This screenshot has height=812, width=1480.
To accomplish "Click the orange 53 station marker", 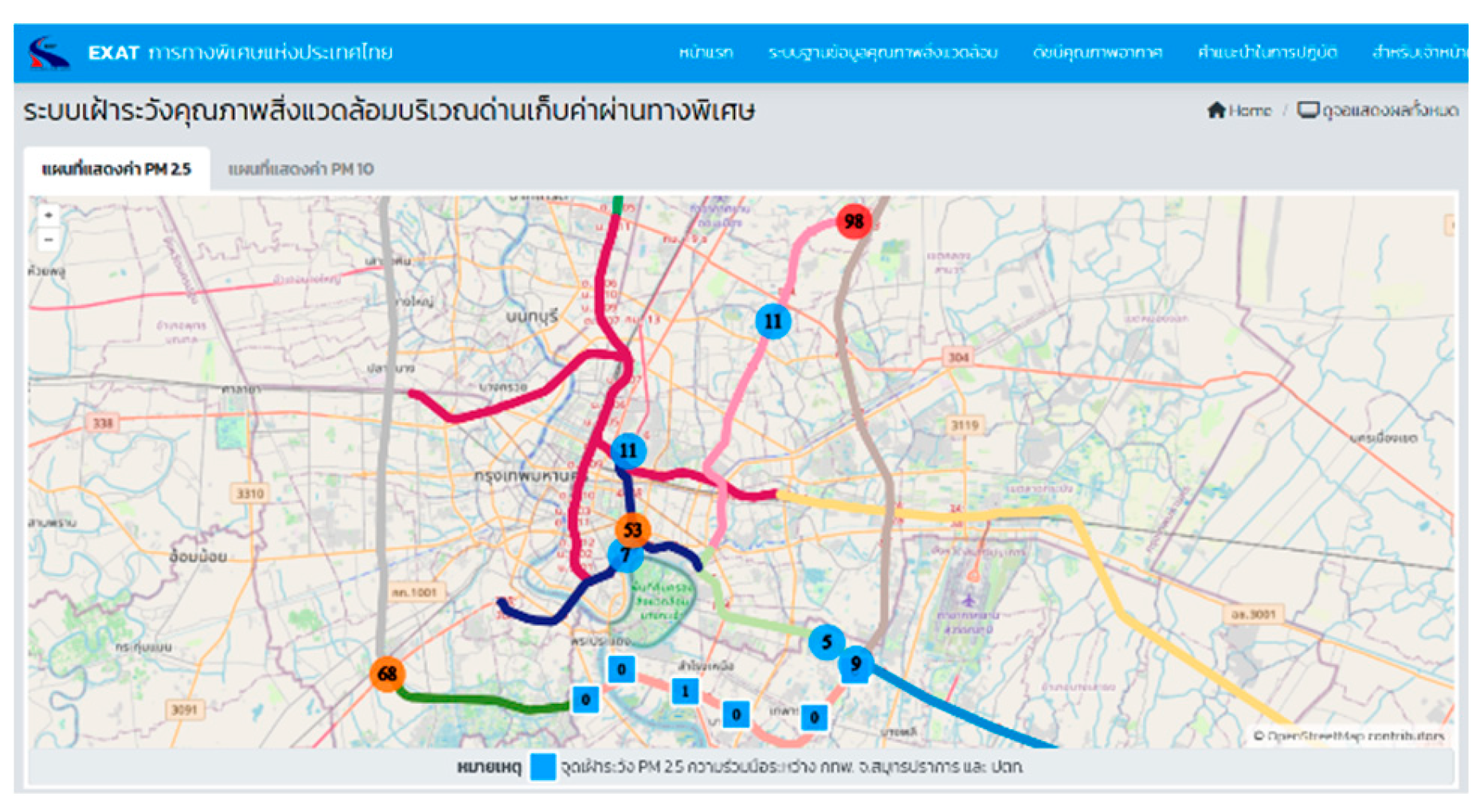I will coord(632,529).
